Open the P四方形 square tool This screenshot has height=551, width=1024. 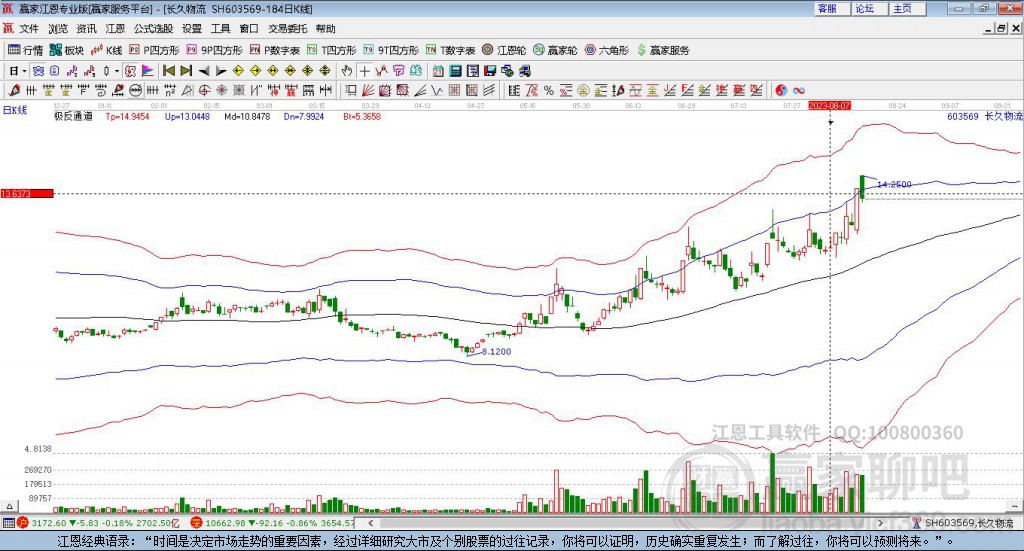click(x=154, y=50)
